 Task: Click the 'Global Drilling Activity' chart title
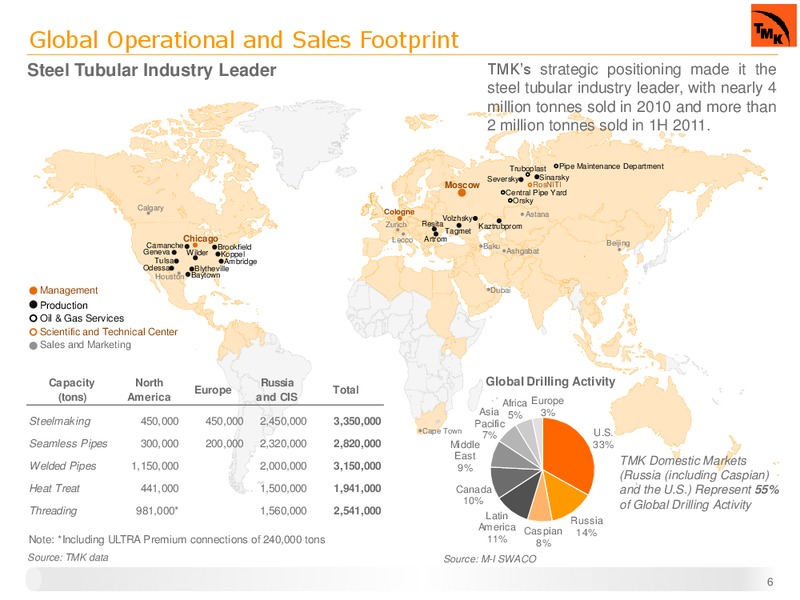point(550,382)
